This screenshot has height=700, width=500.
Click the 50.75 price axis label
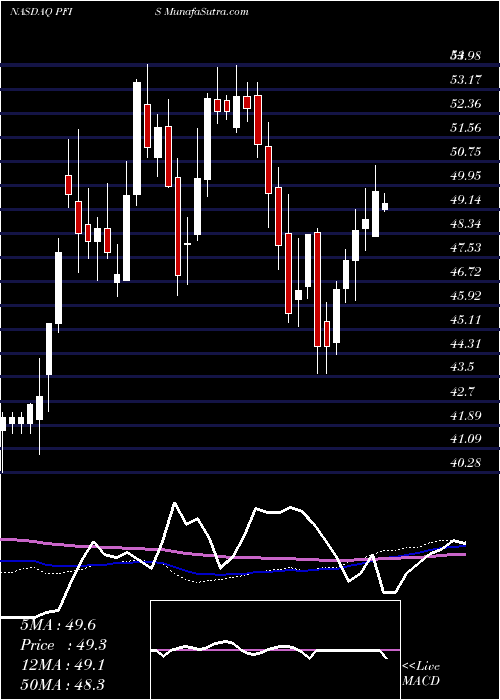click(x=466, y=152)
